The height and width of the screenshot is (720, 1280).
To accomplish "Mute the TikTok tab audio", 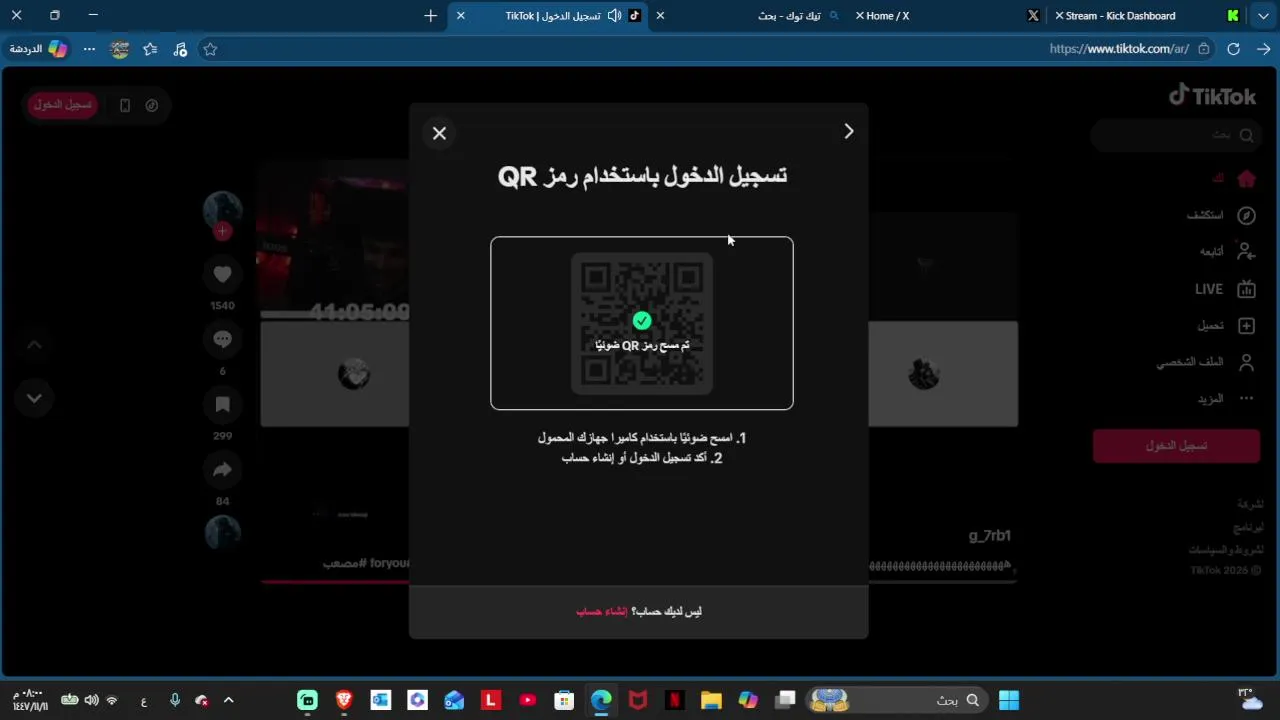I will click(614, 16).
